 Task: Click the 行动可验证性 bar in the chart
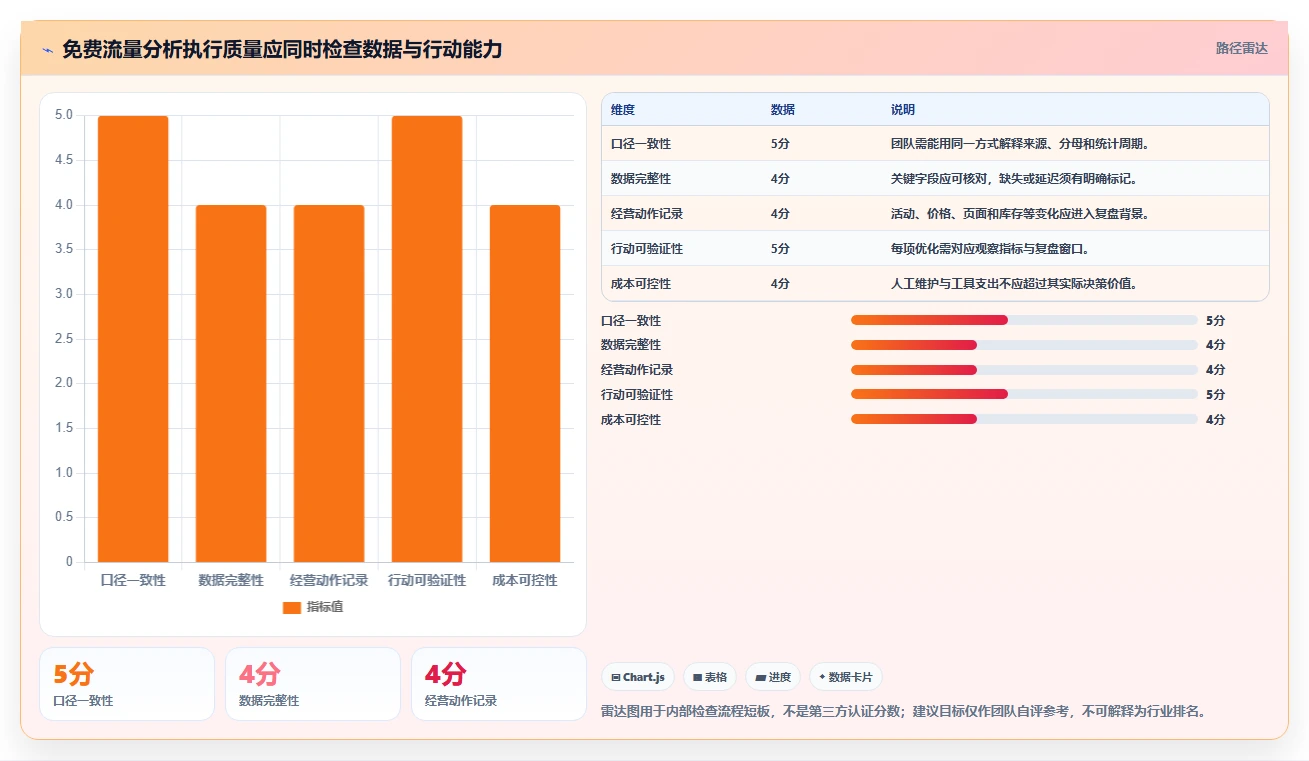click(x=427, y=339)
